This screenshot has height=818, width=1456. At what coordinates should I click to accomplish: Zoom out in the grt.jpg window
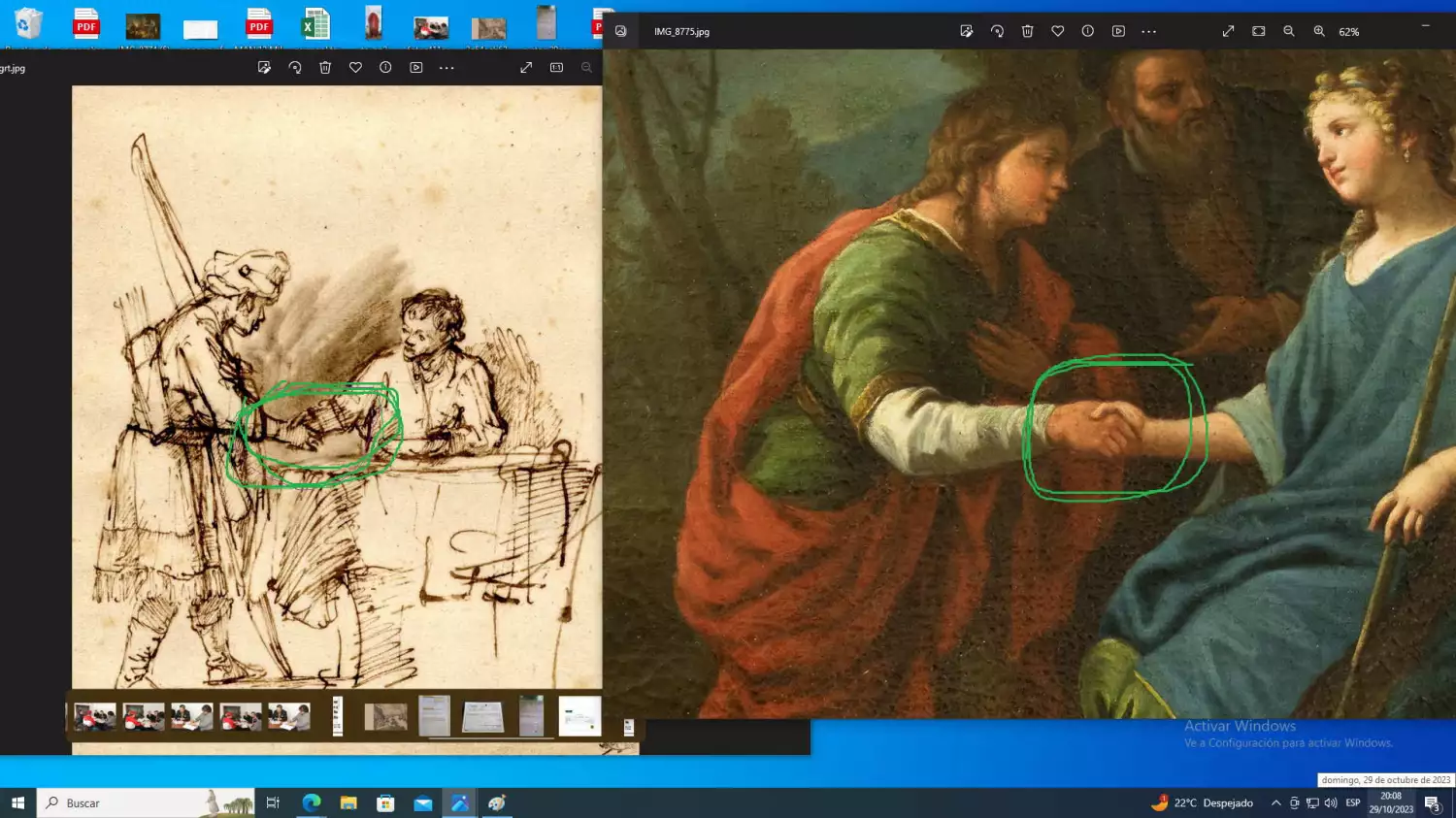click(x=586, y=68)
